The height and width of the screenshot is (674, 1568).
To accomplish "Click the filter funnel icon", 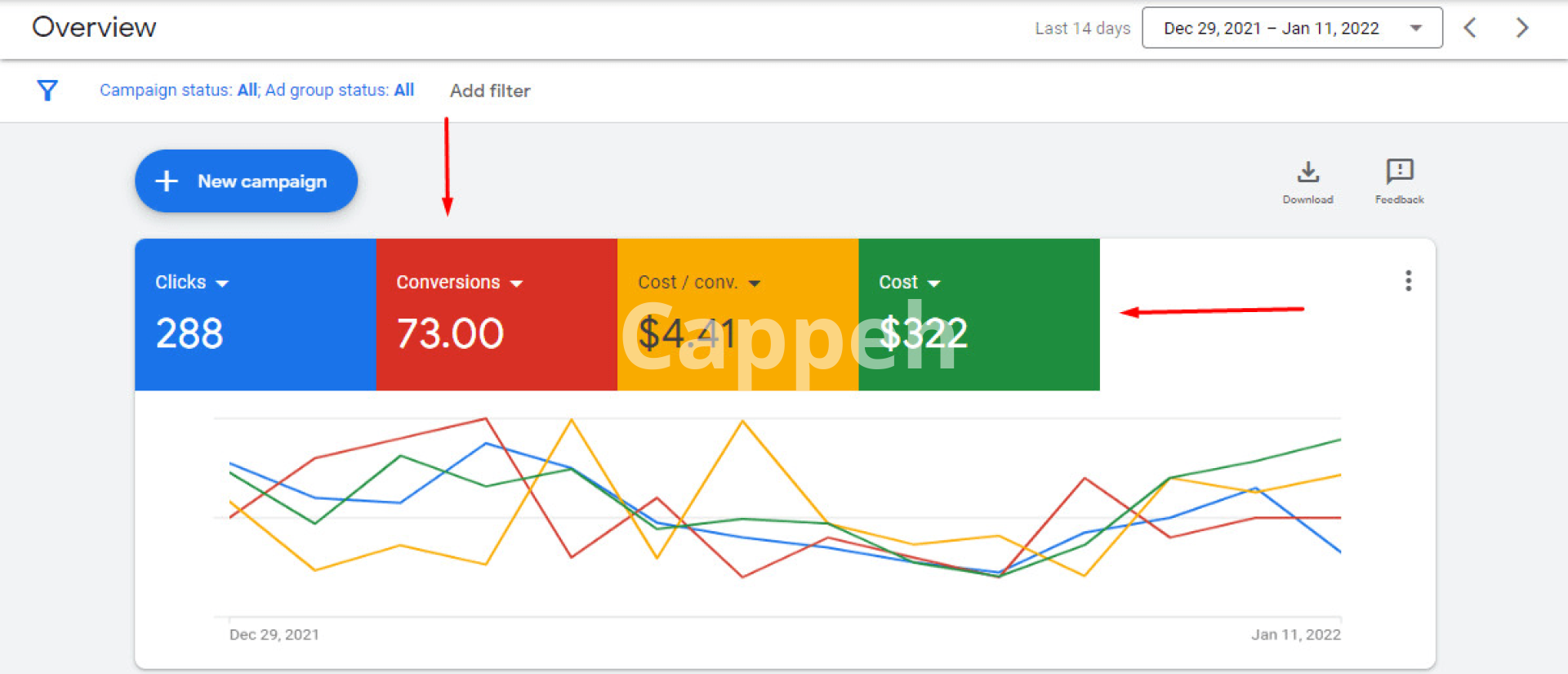I will pos(47,90).
